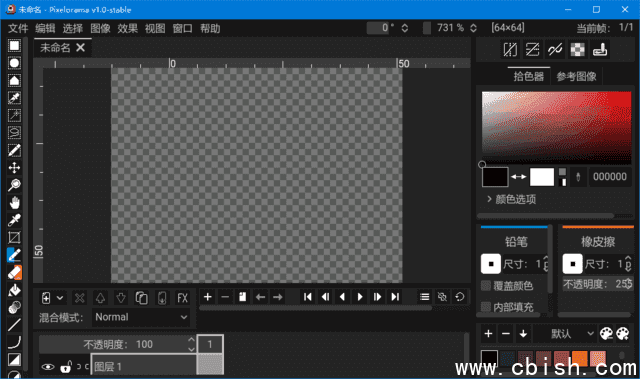Select frame 1 cel in timeline
640x379 pixels.
210,364
